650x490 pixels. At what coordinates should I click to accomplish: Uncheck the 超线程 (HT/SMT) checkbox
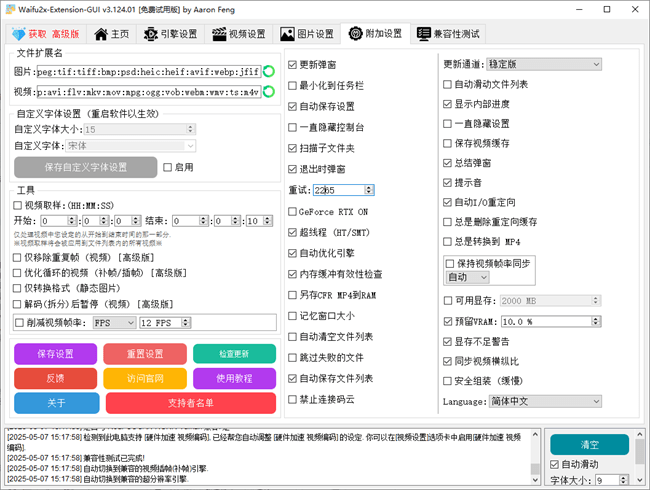[x=292, y=232]
